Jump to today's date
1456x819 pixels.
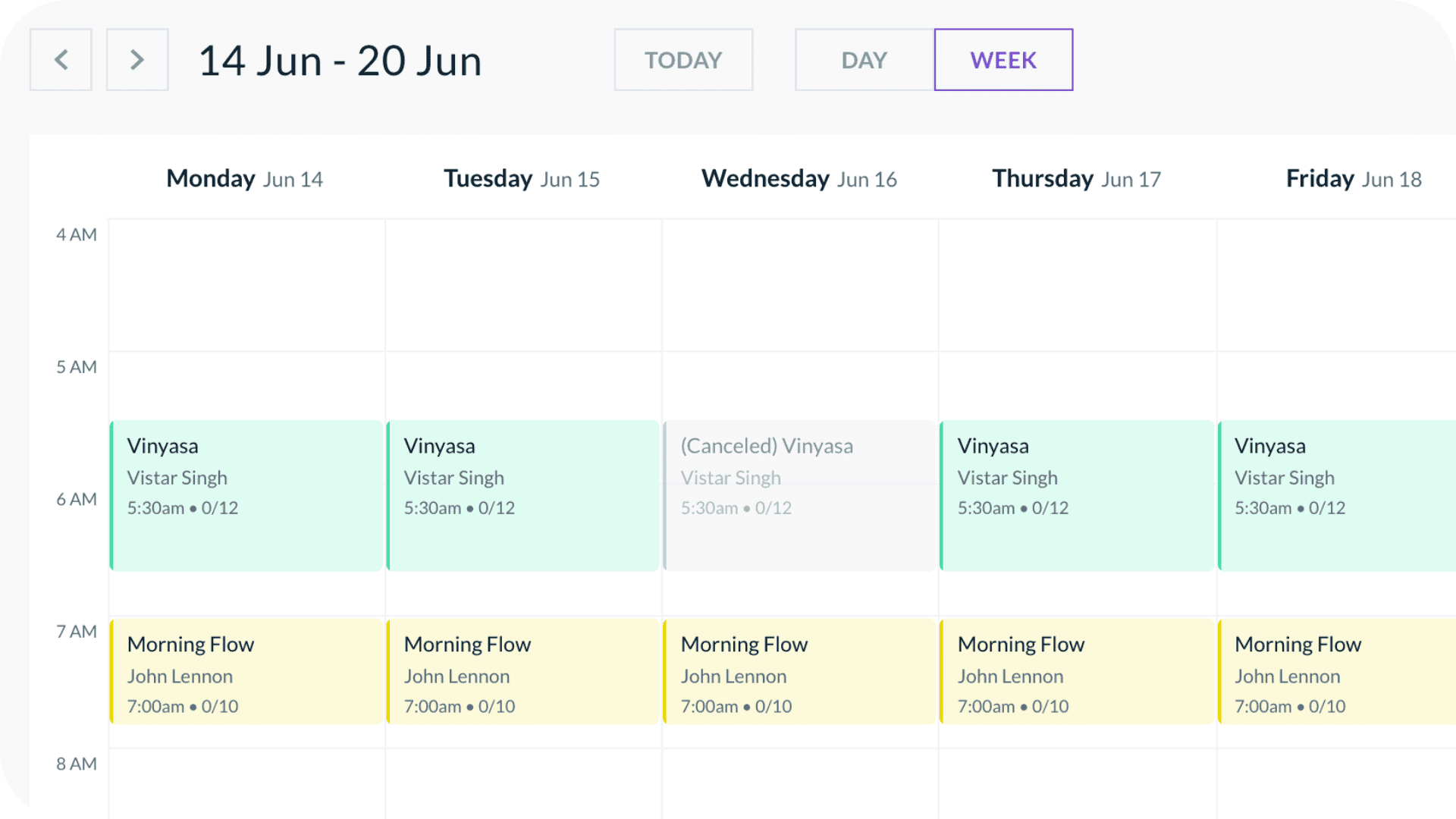683,60
